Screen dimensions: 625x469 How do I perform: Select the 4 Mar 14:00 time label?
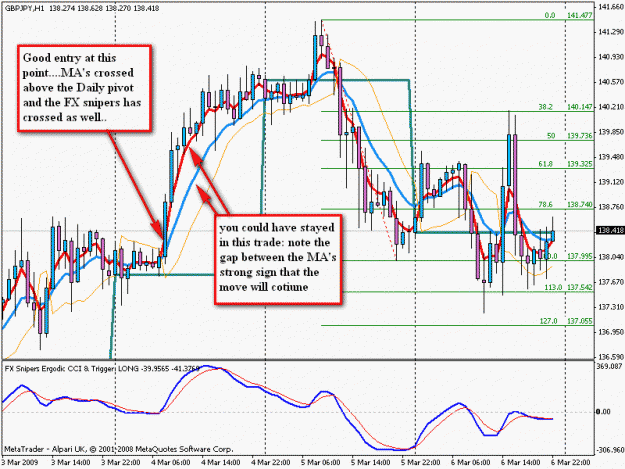click(221, 463)
